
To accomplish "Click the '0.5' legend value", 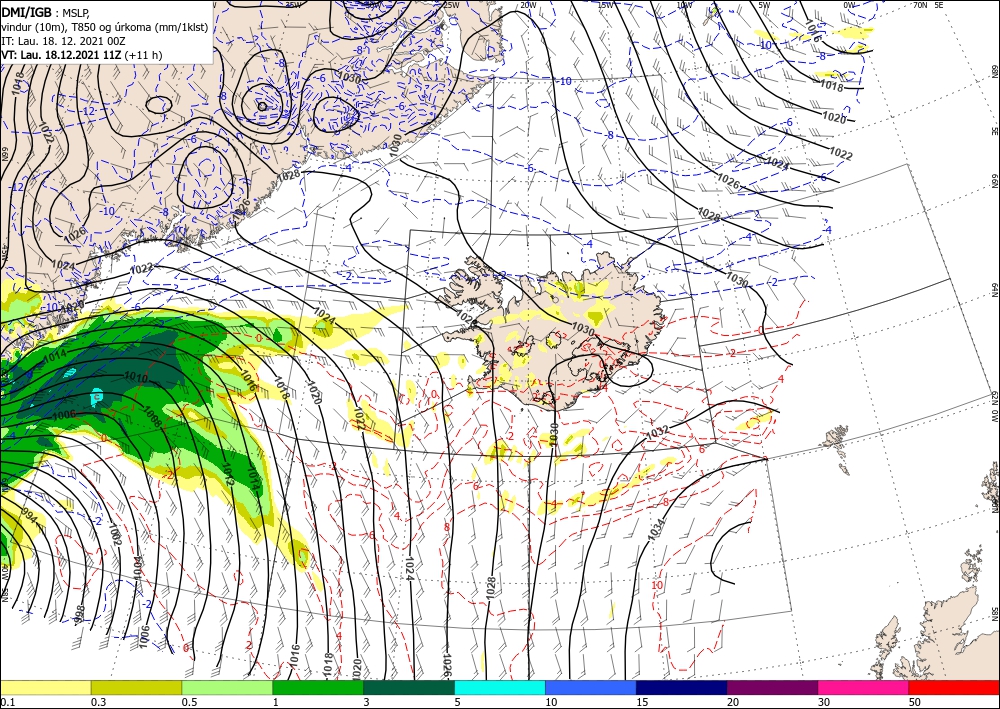I will tap(189, 702).
